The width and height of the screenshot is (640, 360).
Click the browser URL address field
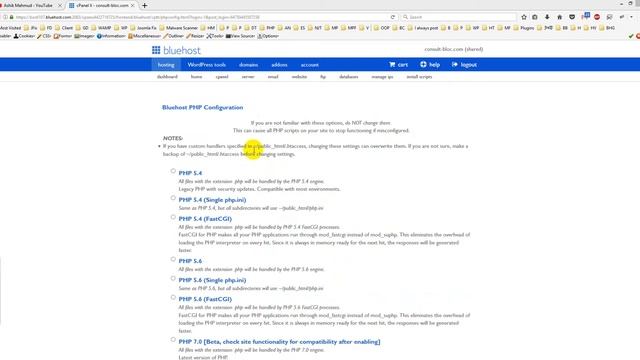click(200, 17)
